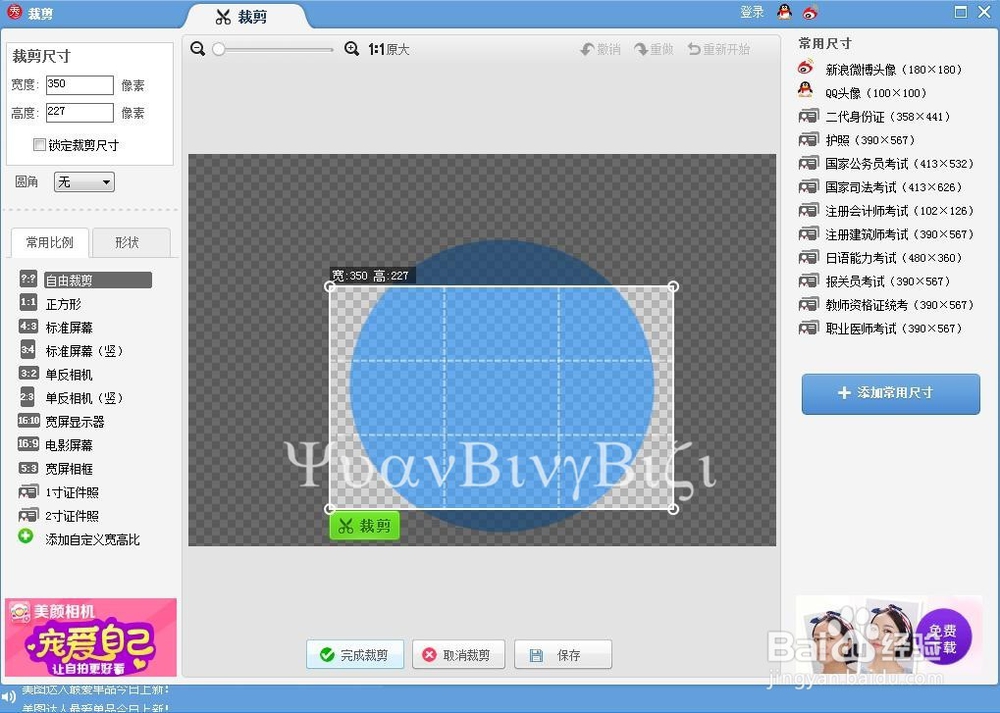Click the height 高度 input field

pyautogui.click(x=80, y=112)
